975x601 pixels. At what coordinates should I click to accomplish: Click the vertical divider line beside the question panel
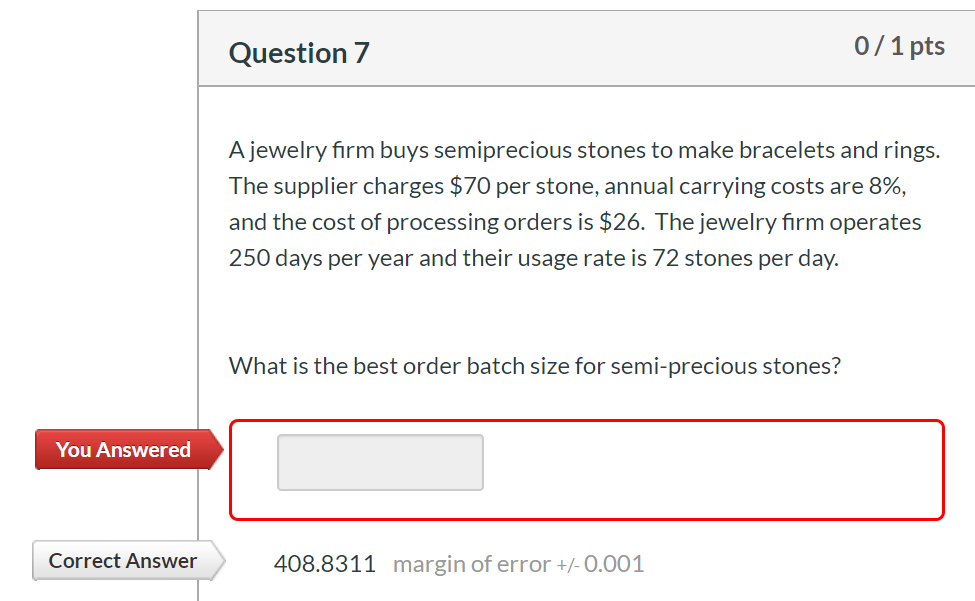[x=199, y=300]
